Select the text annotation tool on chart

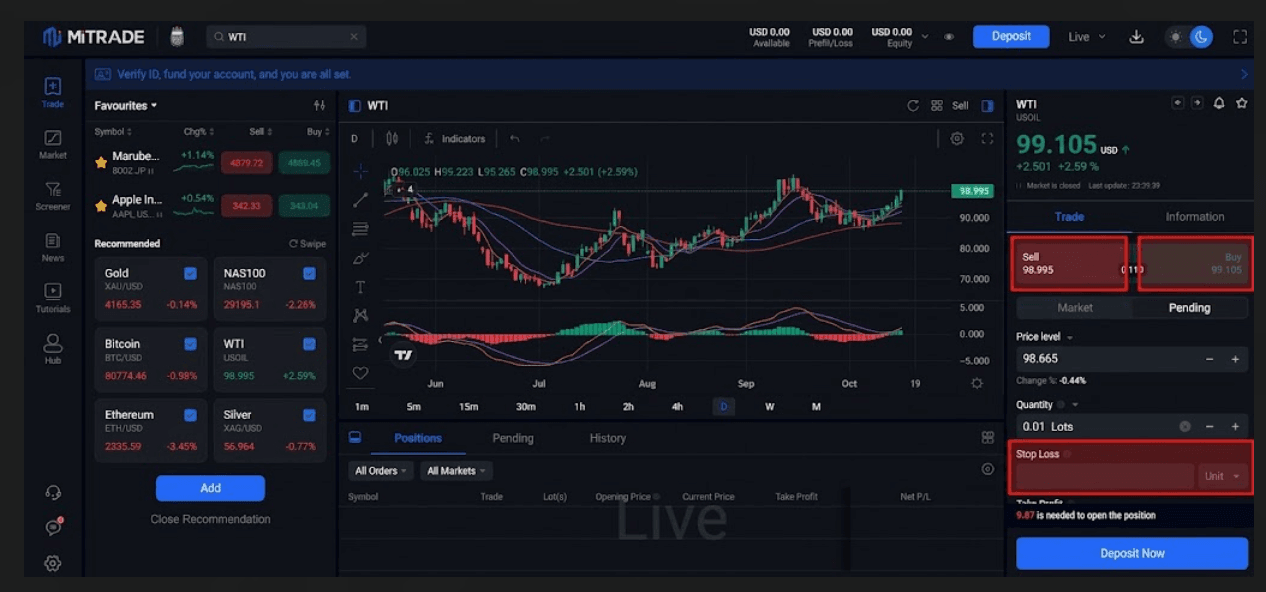click(x=360, y=287)
